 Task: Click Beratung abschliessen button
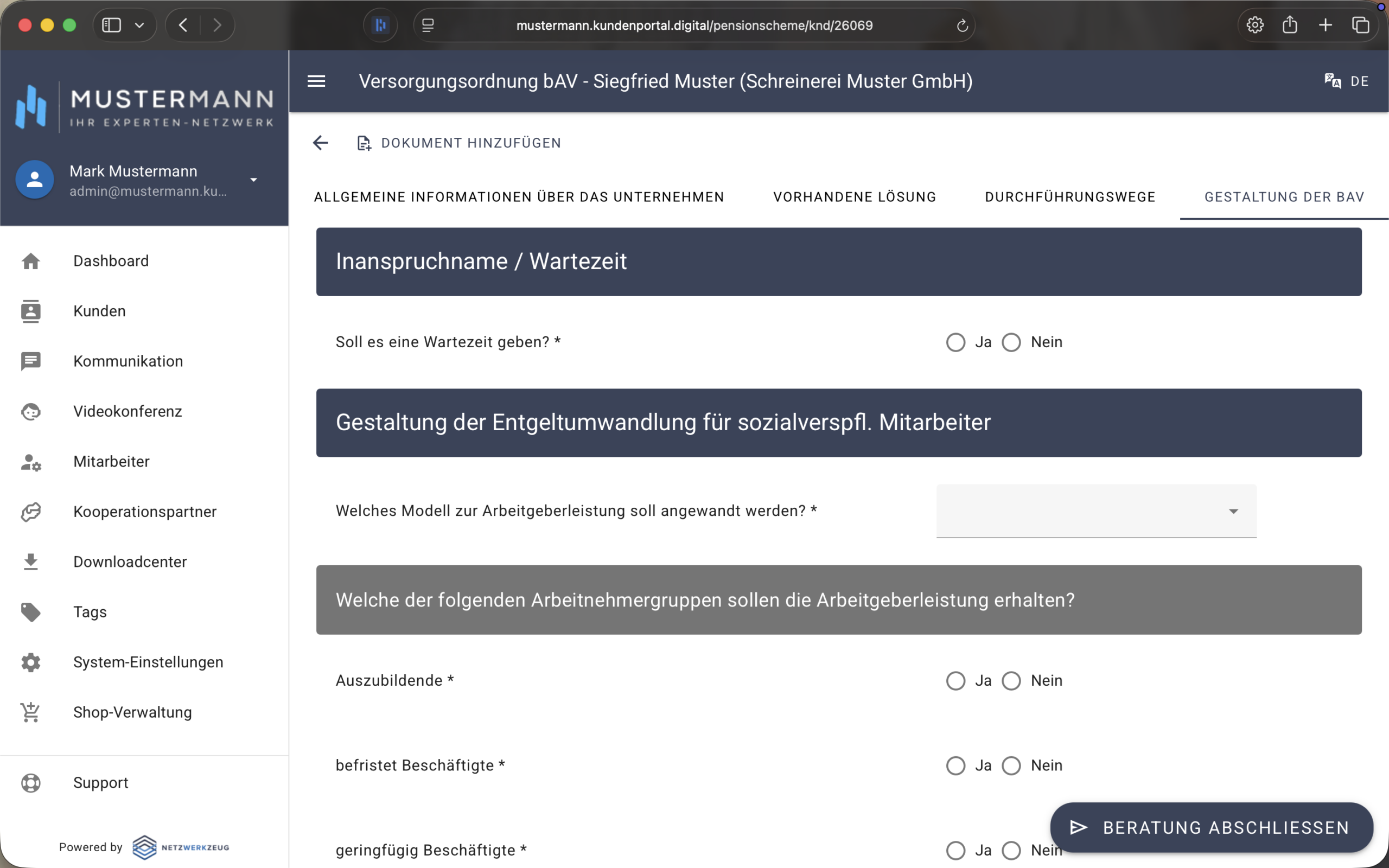coord(1211,827)
